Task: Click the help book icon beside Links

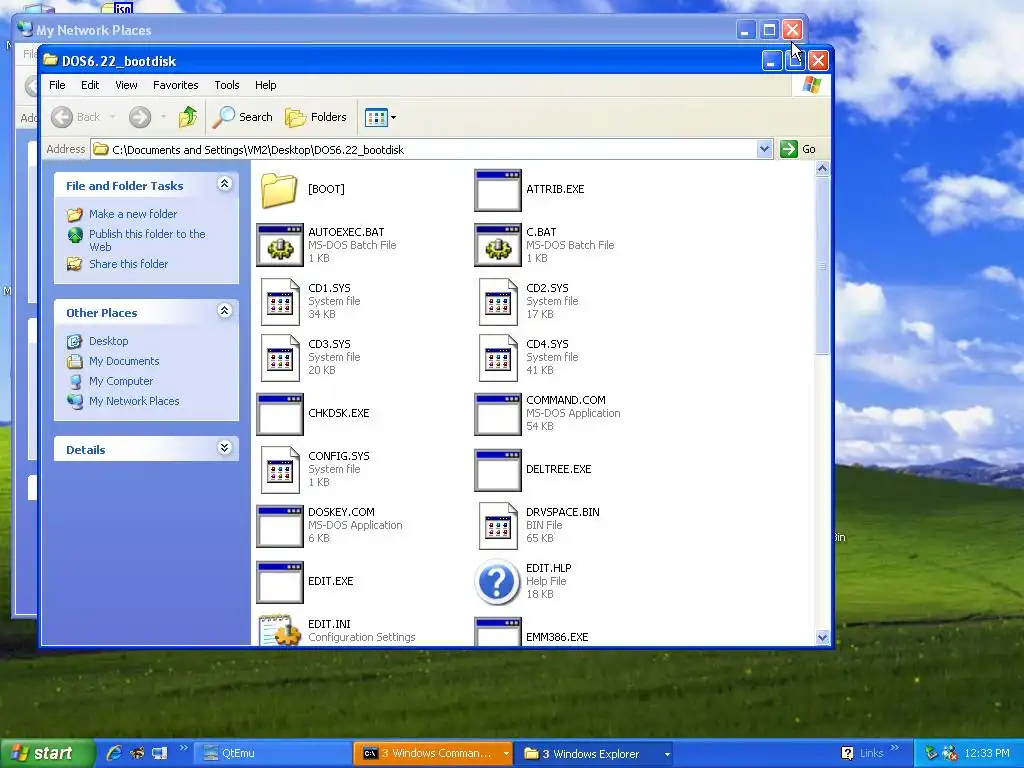Action: [x=847, y=753]
